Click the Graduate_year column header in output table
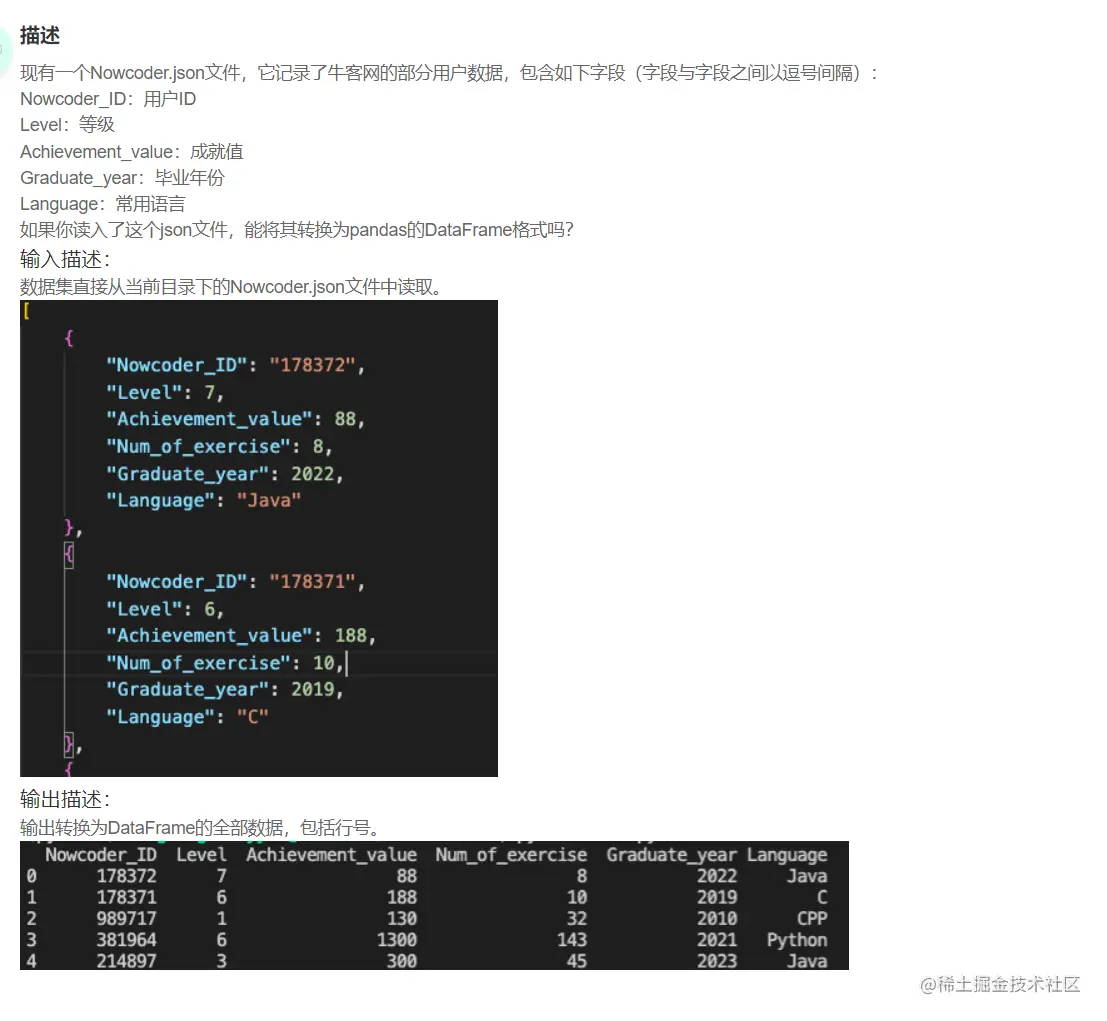 (x=671, y=855)
